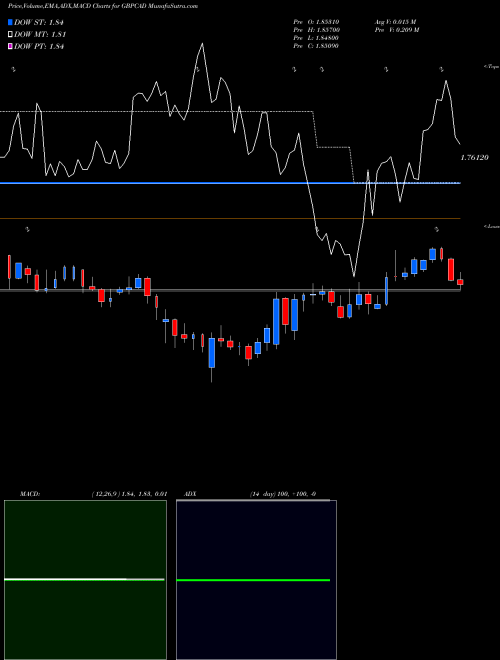Click the '<Lows' marker label

(491, 226)
